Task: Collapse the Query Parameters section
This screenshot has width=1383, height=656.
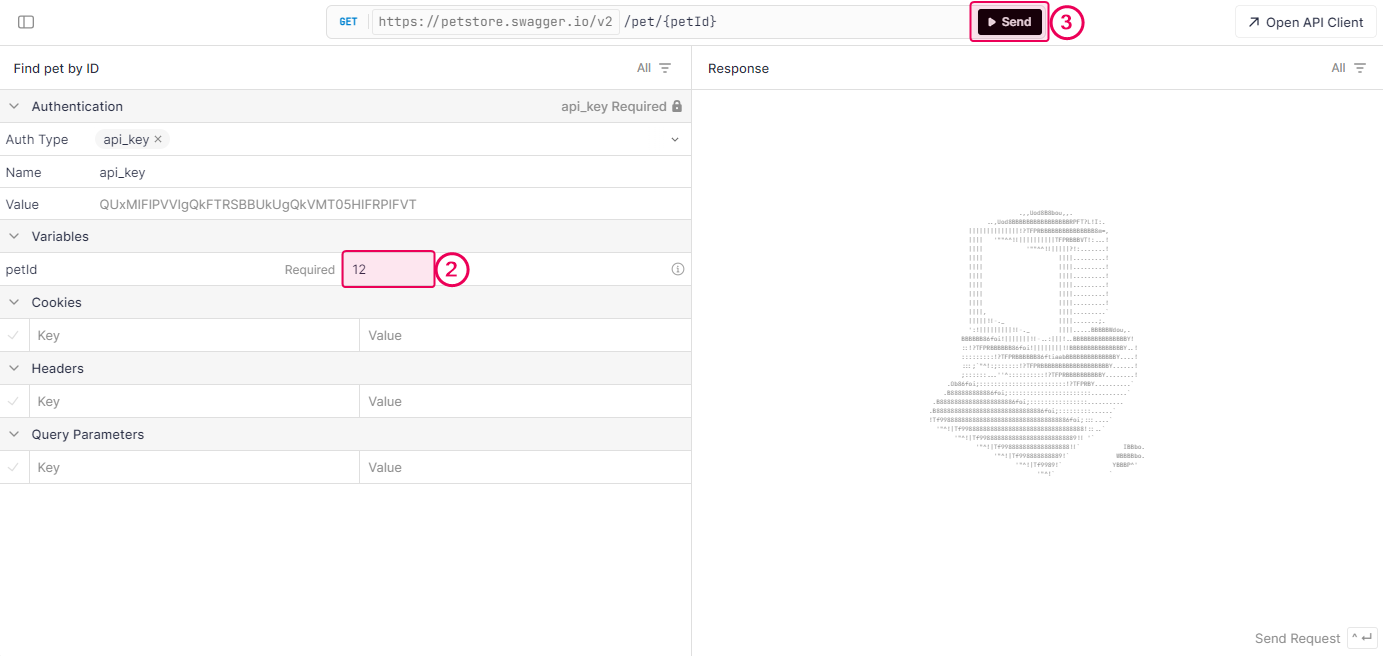Action: 14,435
